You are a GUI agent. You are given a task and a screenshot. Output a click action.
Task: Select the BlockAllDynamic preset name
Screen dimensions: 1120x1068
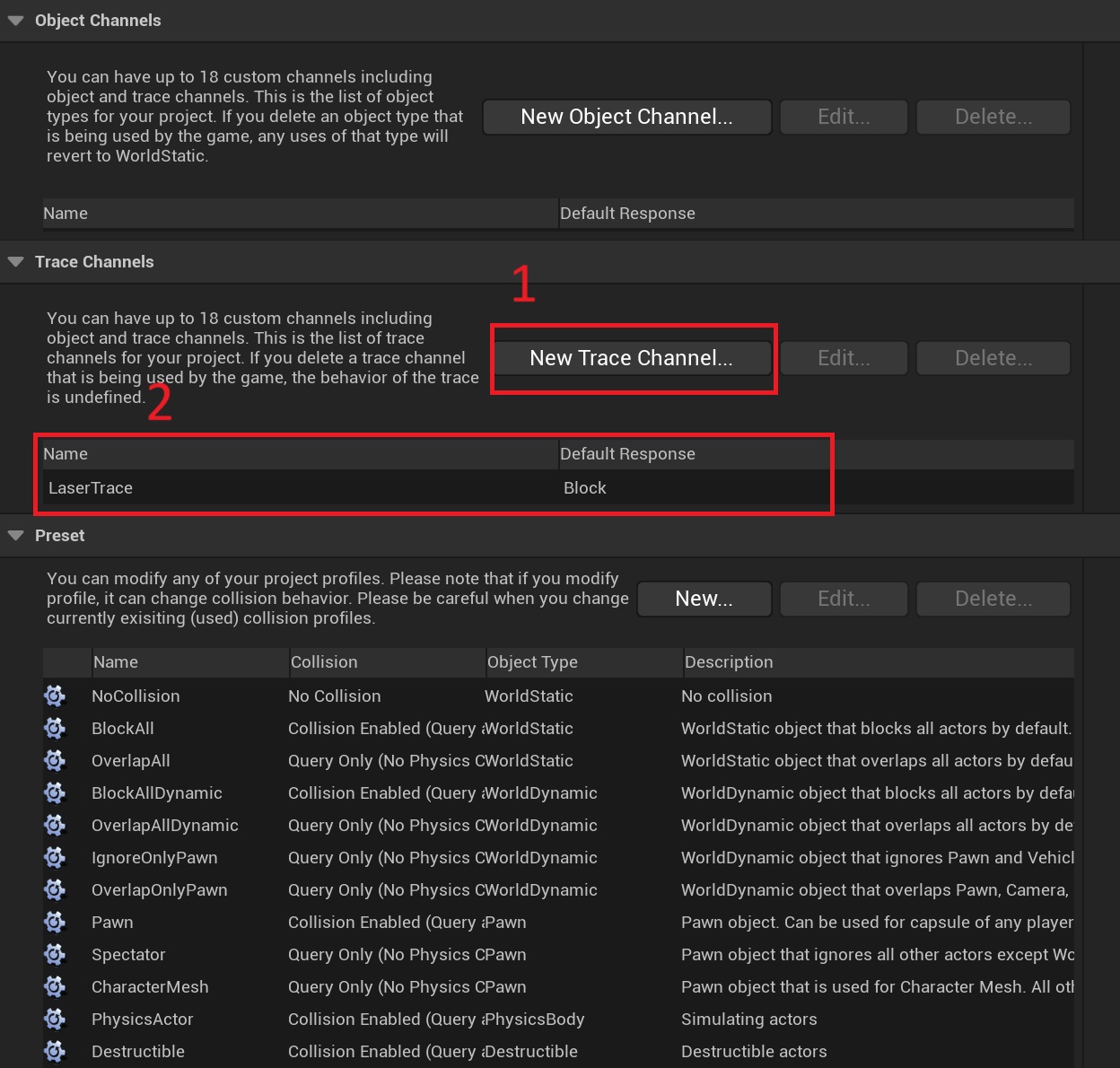(157, 793)
